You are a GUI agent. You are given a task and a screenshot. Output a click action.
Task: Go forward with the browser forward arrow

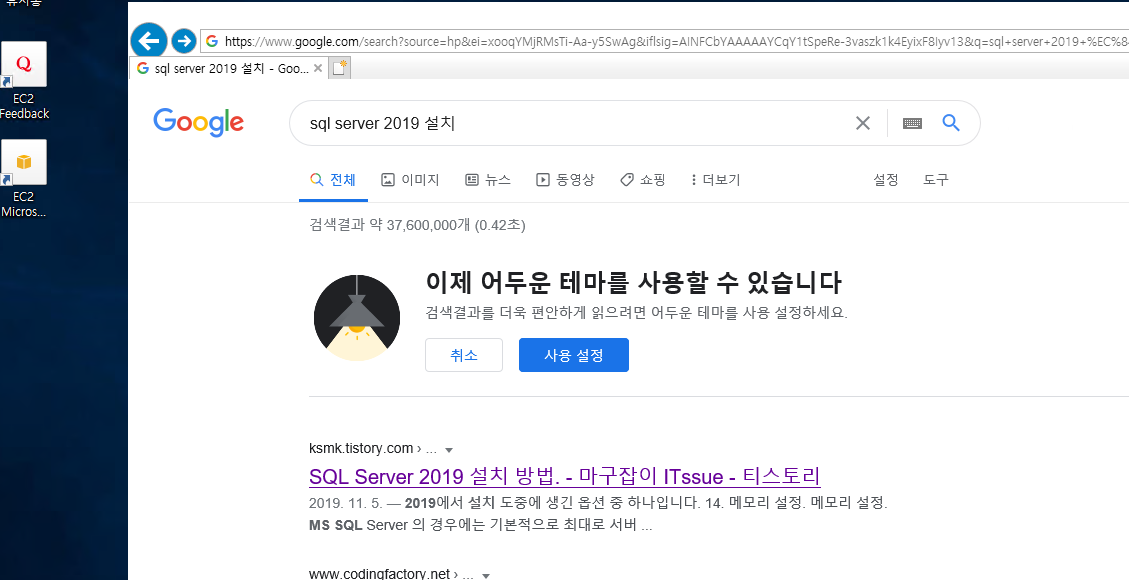[184, 41]
